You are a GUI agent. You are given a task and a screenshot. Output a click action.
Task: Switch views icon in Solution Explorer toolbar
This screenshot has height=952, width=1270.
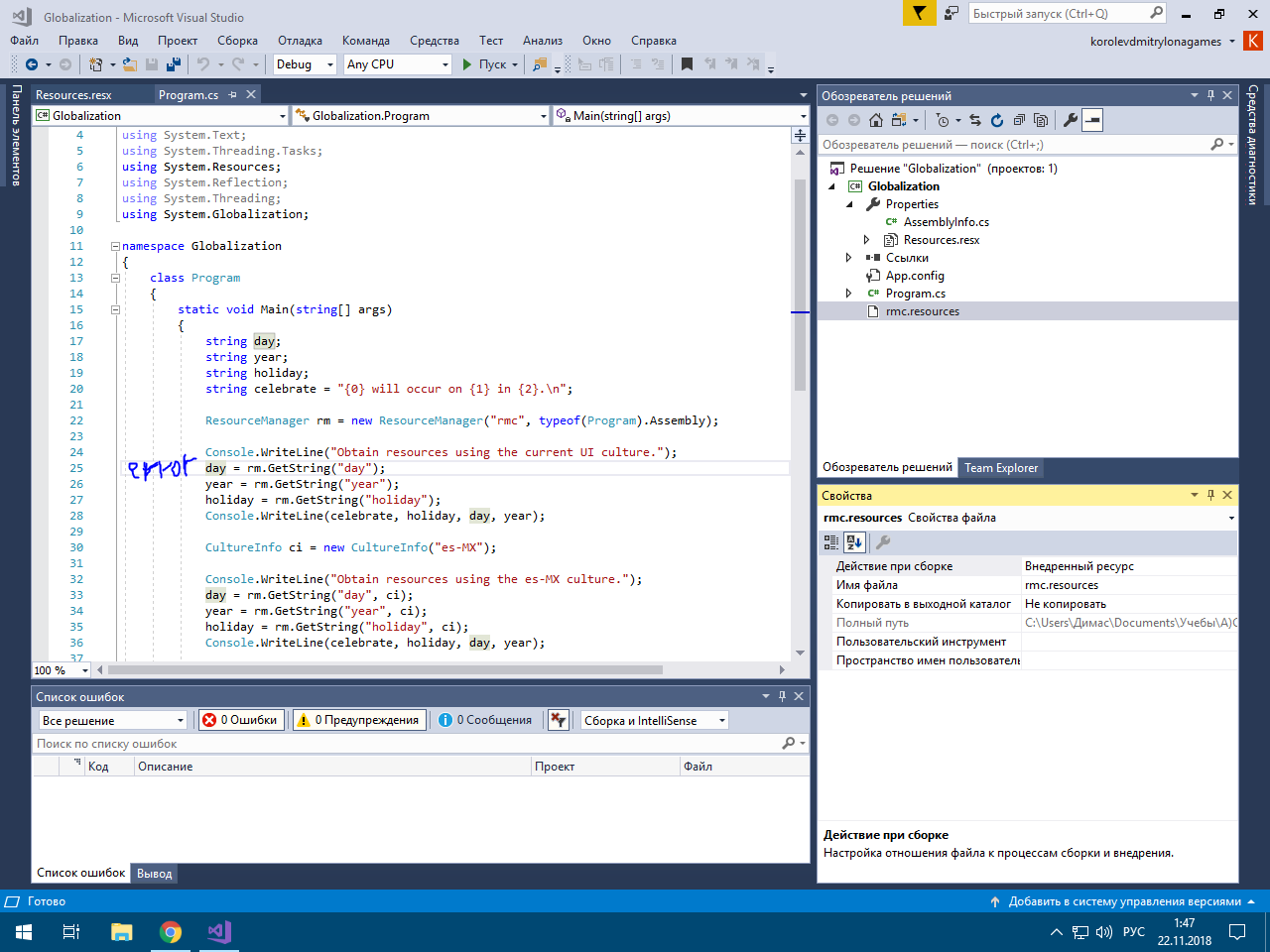899,120
